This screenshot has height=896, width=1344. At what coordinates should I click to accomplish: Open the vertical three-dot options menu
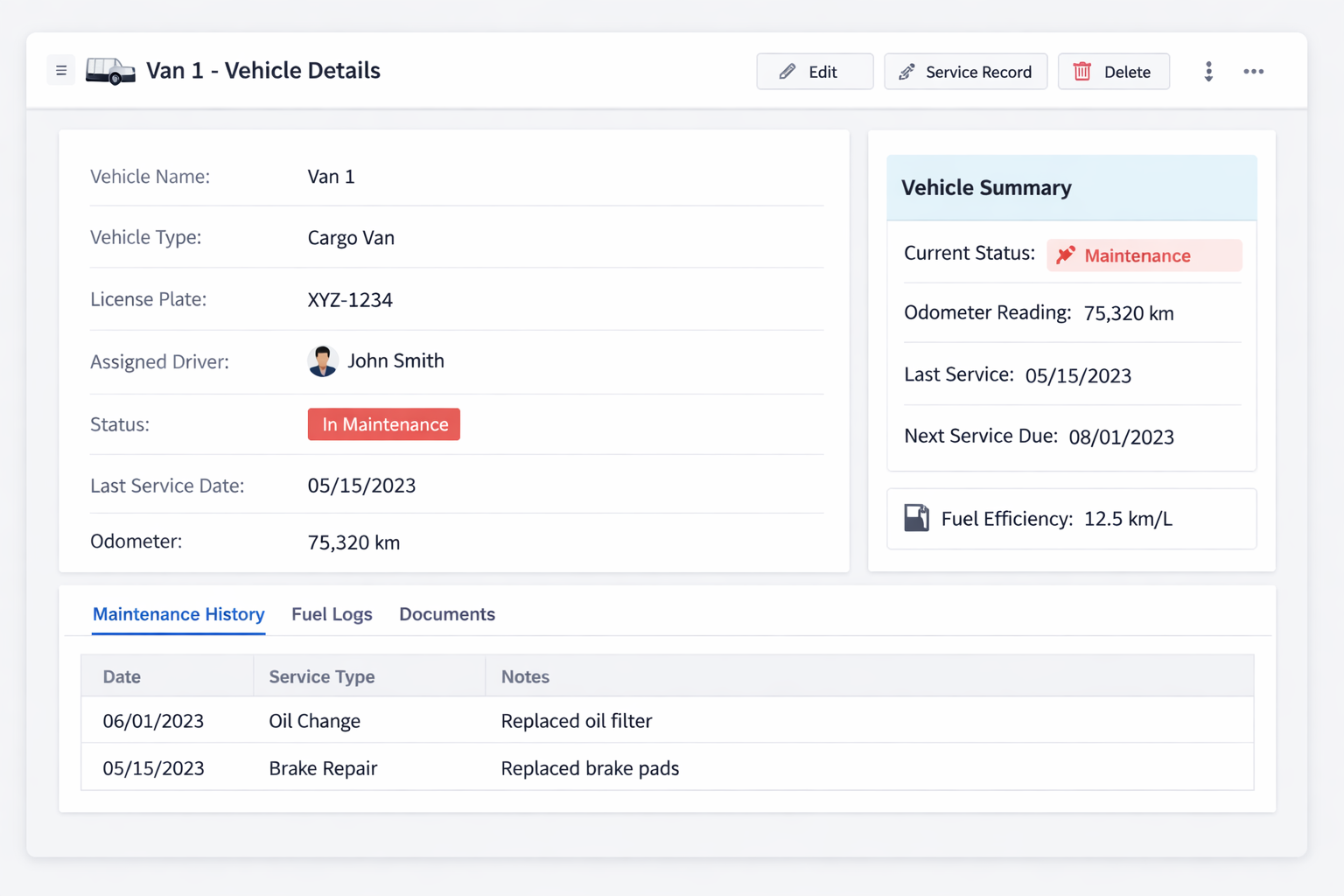point(1208,72)
